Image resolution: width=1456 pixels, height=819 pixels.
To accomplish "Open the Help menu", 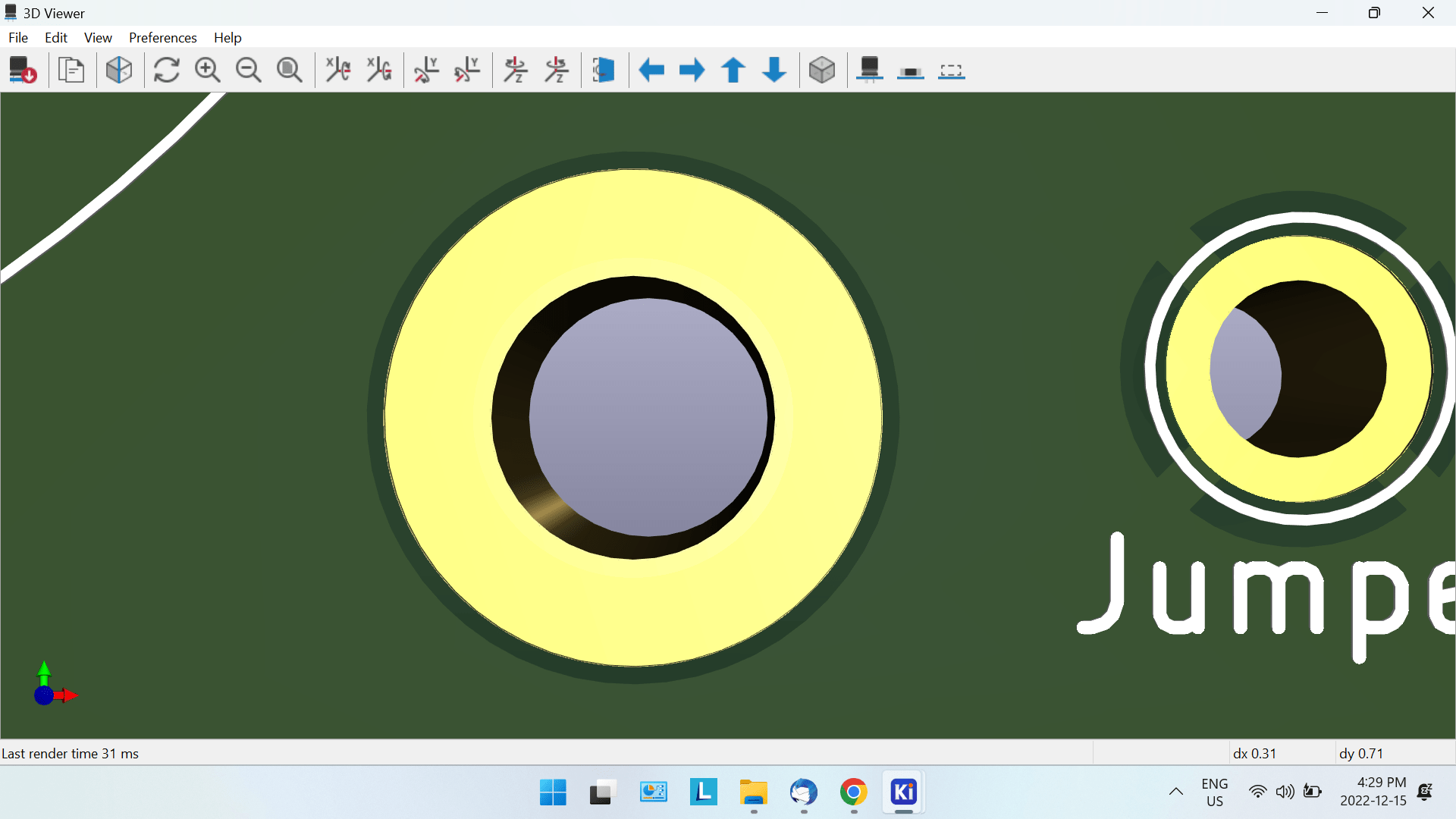I will tap(227, 37).
